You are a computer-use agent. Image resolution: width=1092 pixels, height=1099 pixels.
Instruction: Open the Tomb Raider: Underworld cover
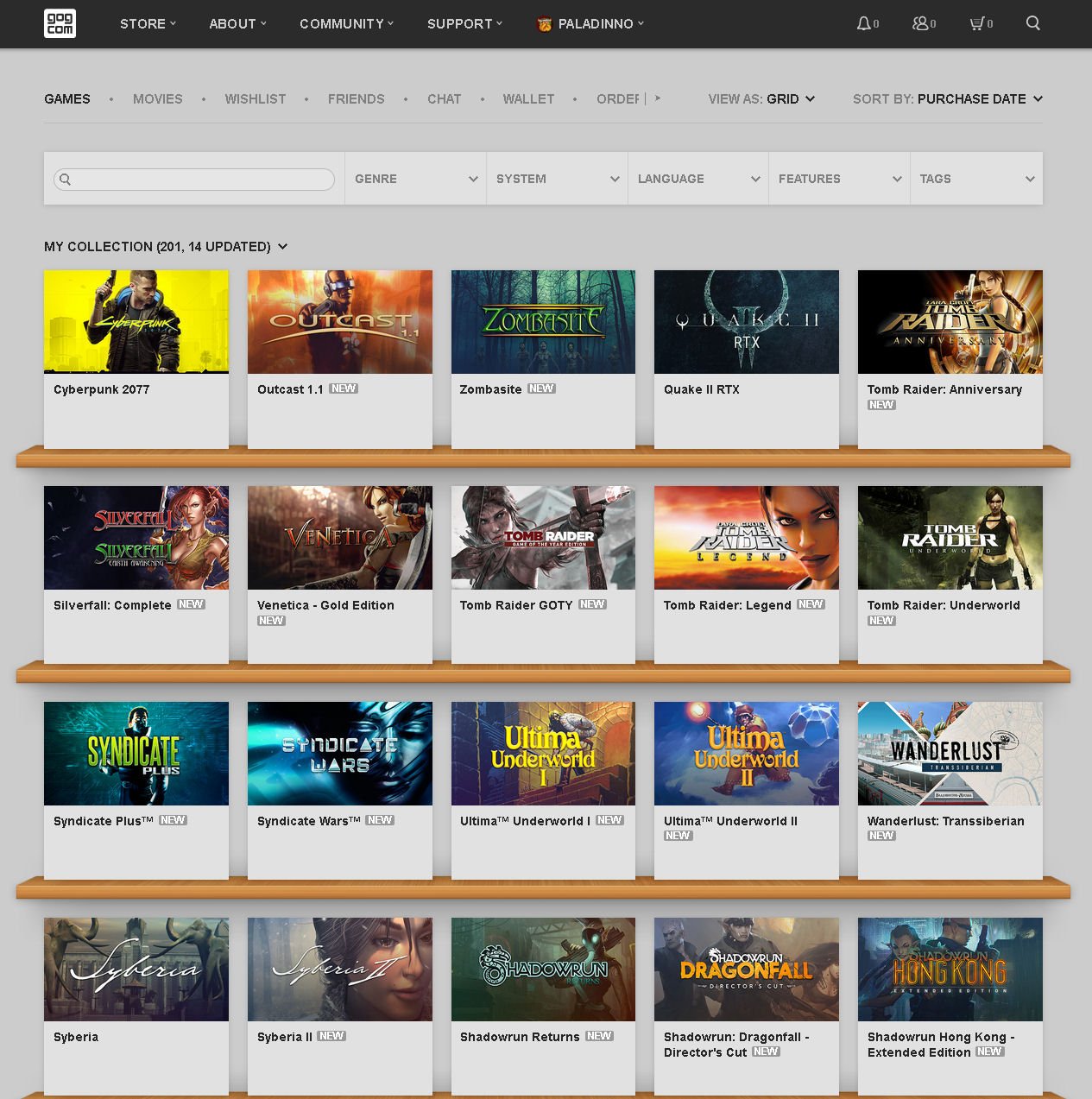[x=950, y=538]
